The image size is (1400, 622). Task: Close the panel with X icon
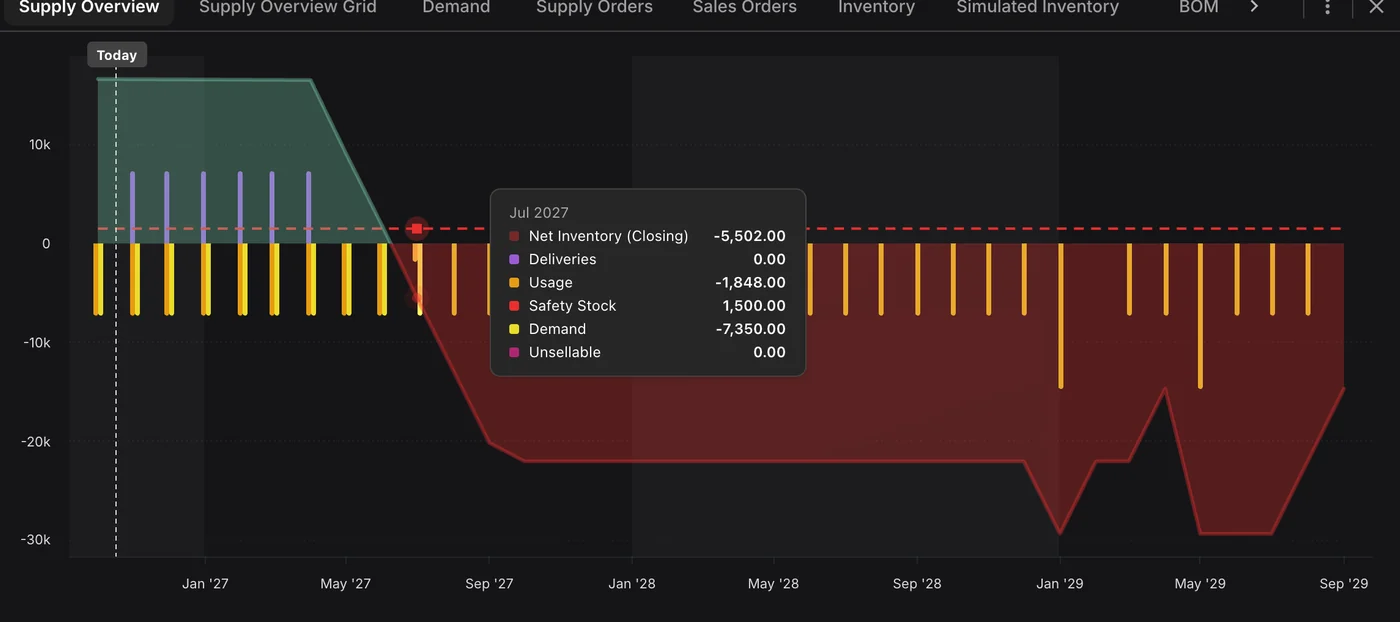tap(1376, 7)
